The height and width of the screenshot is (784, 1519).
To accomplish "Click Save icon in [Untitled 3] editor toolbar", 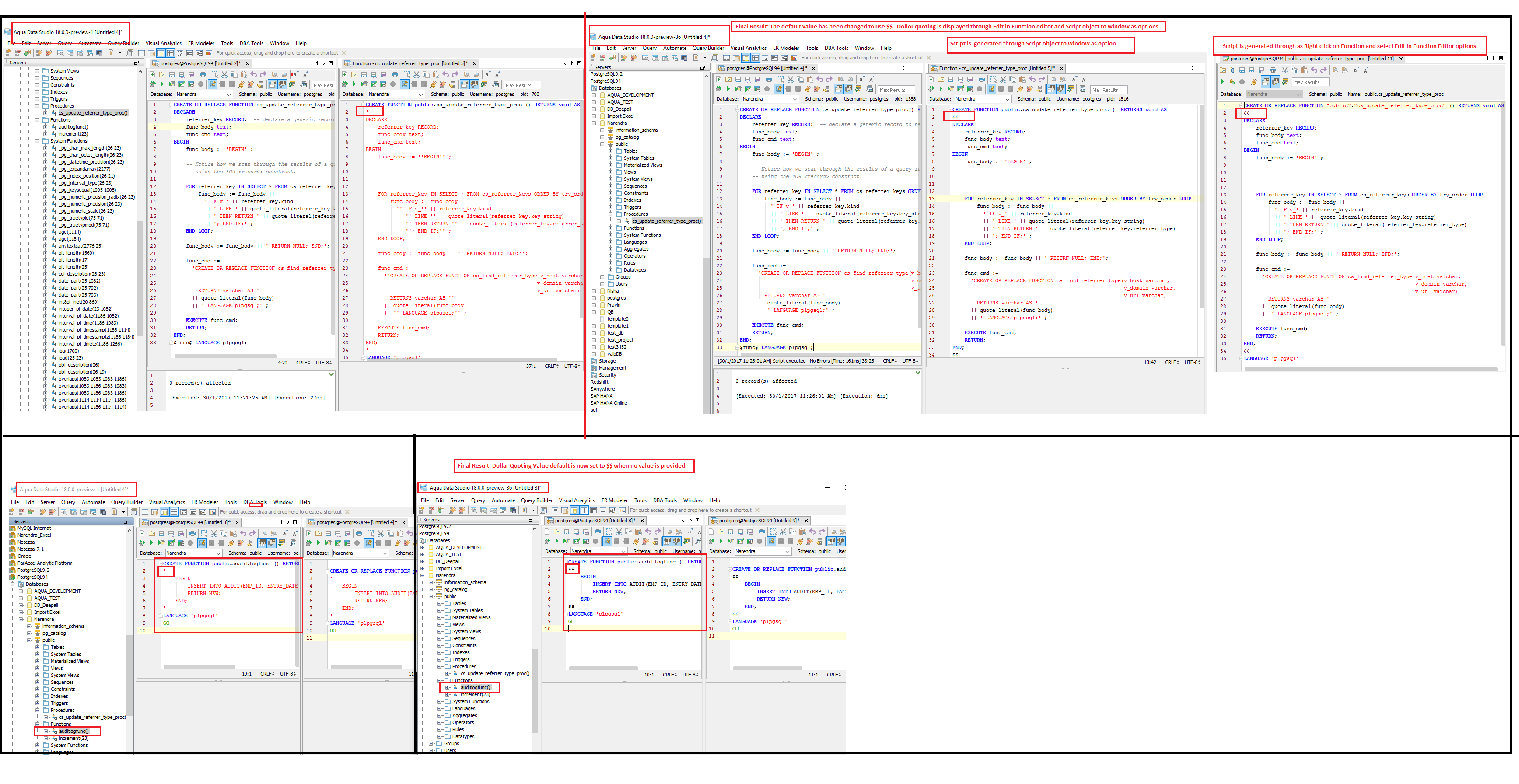I will pyautogui.click(x=161, y=533).
